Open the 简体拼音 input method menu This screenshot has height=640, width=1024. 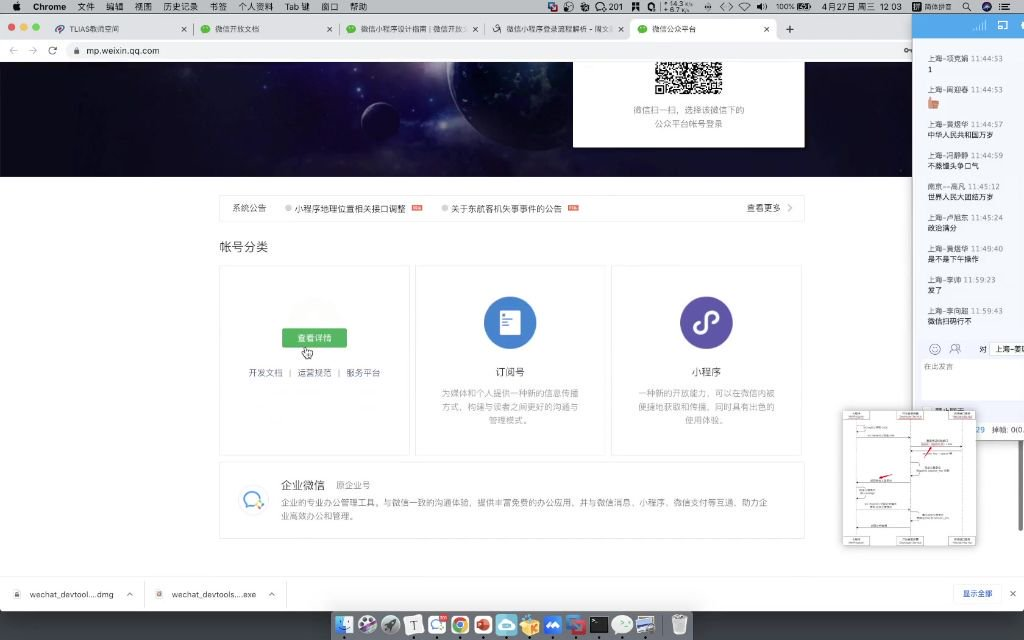tap(932, 7)
